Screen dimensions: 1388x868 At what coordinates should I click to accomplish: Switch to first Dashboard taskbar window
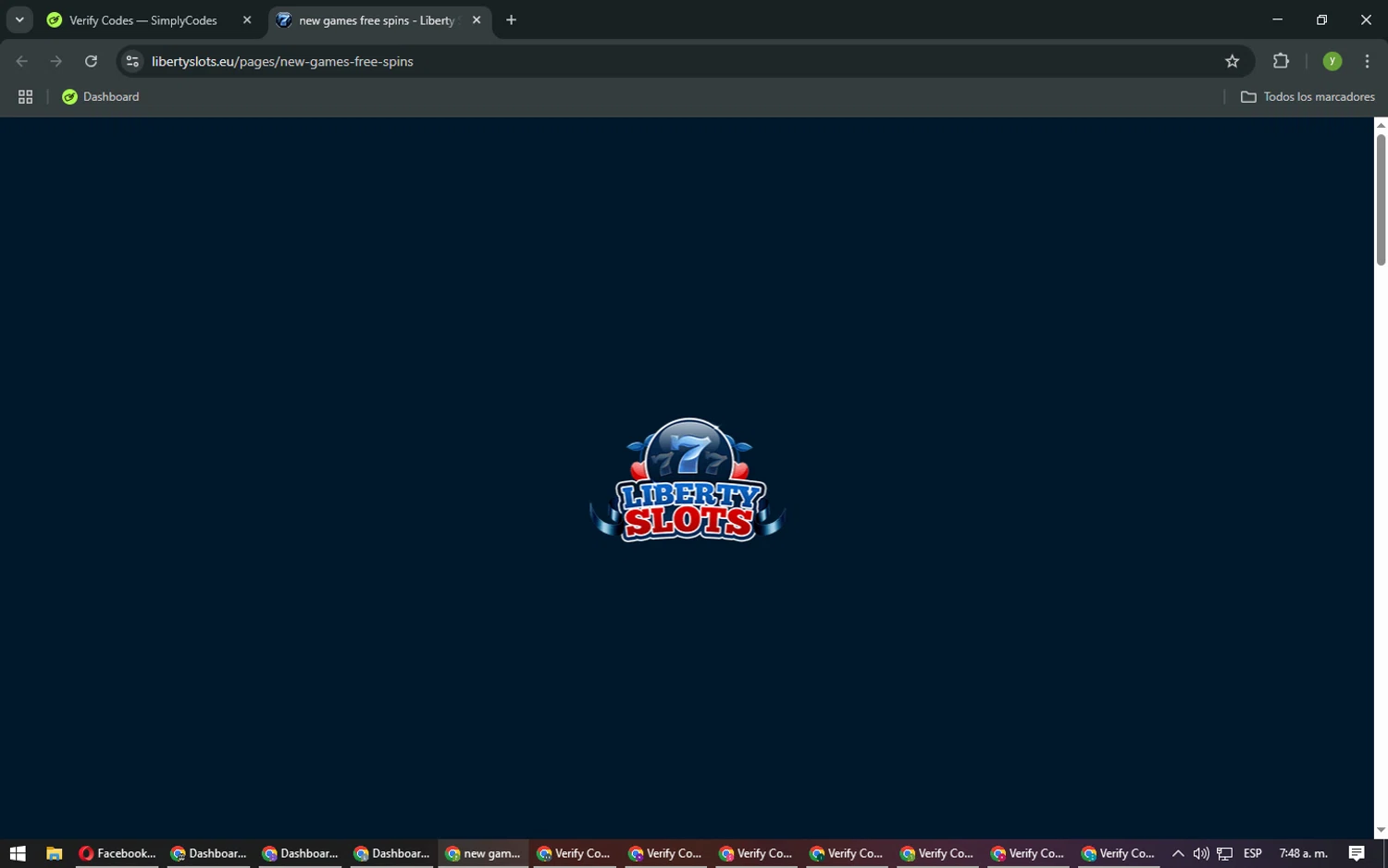[209, 853]
